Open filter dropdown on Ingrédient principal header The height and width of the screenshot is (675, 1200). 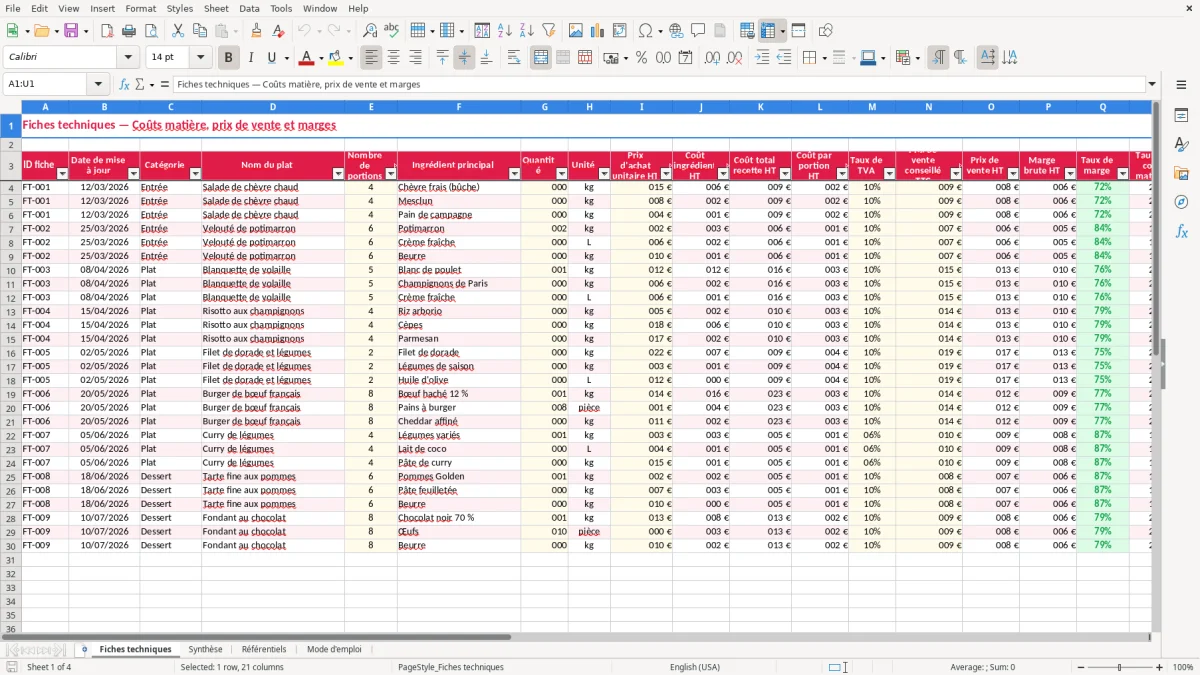click(x=515, y=174)
